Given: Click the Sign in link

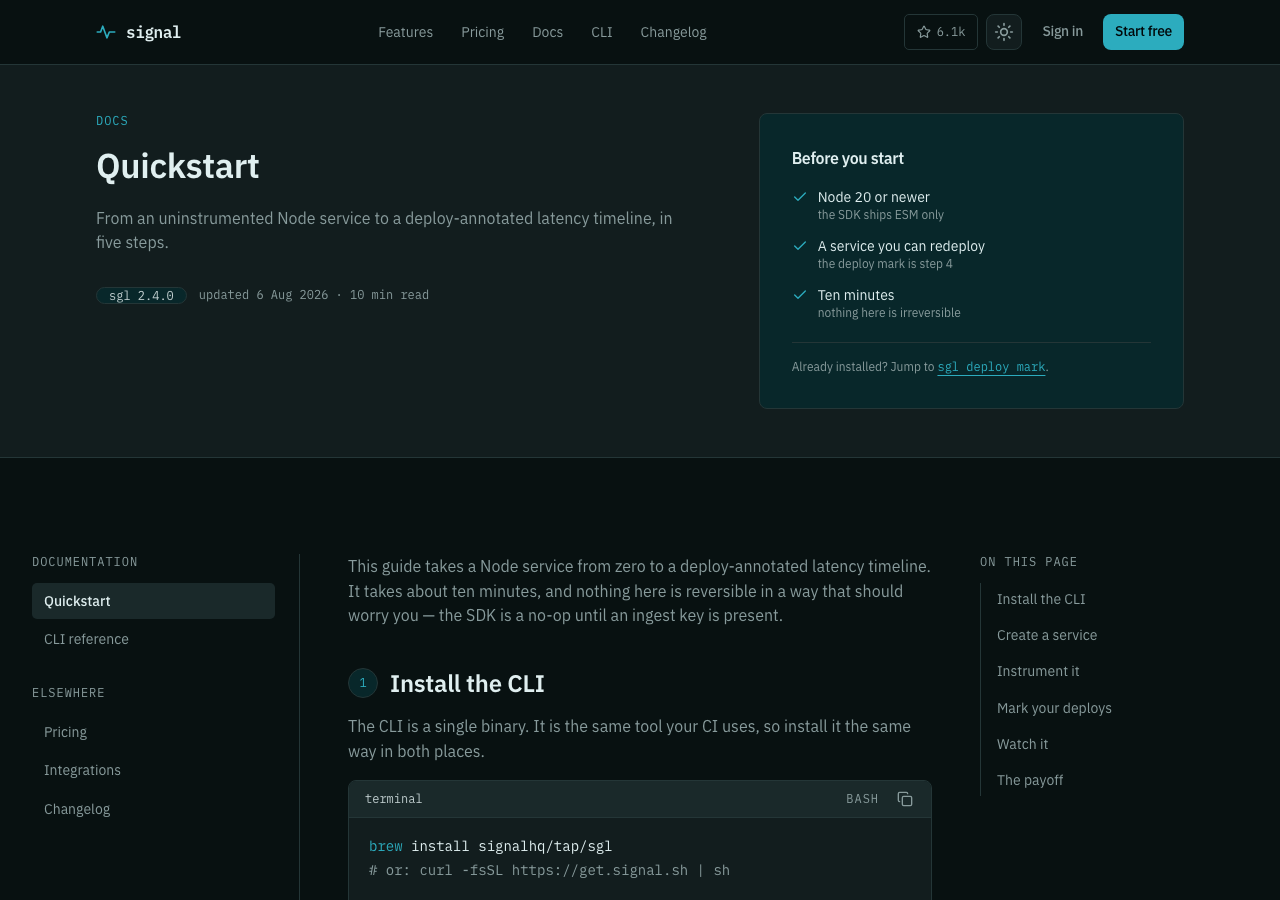Looking at the screenshot, I should [1062, 32].
